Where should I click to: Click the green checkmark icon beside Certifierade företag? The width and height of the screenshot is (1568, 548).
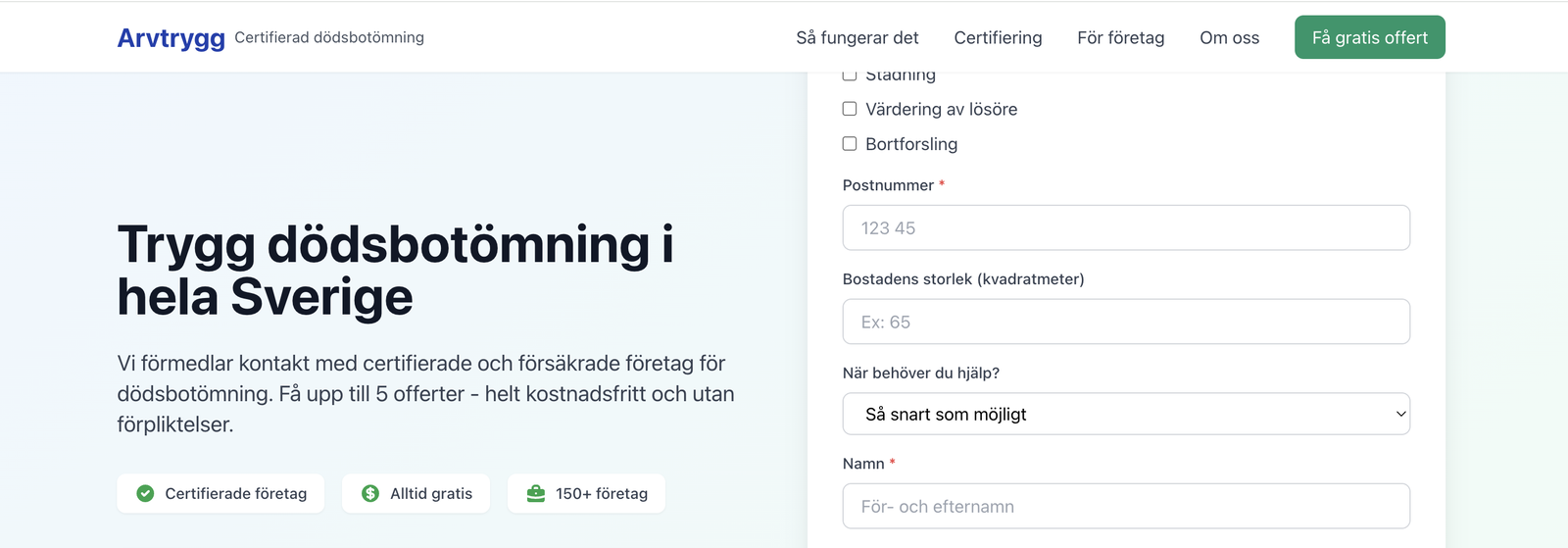point(145,493)
